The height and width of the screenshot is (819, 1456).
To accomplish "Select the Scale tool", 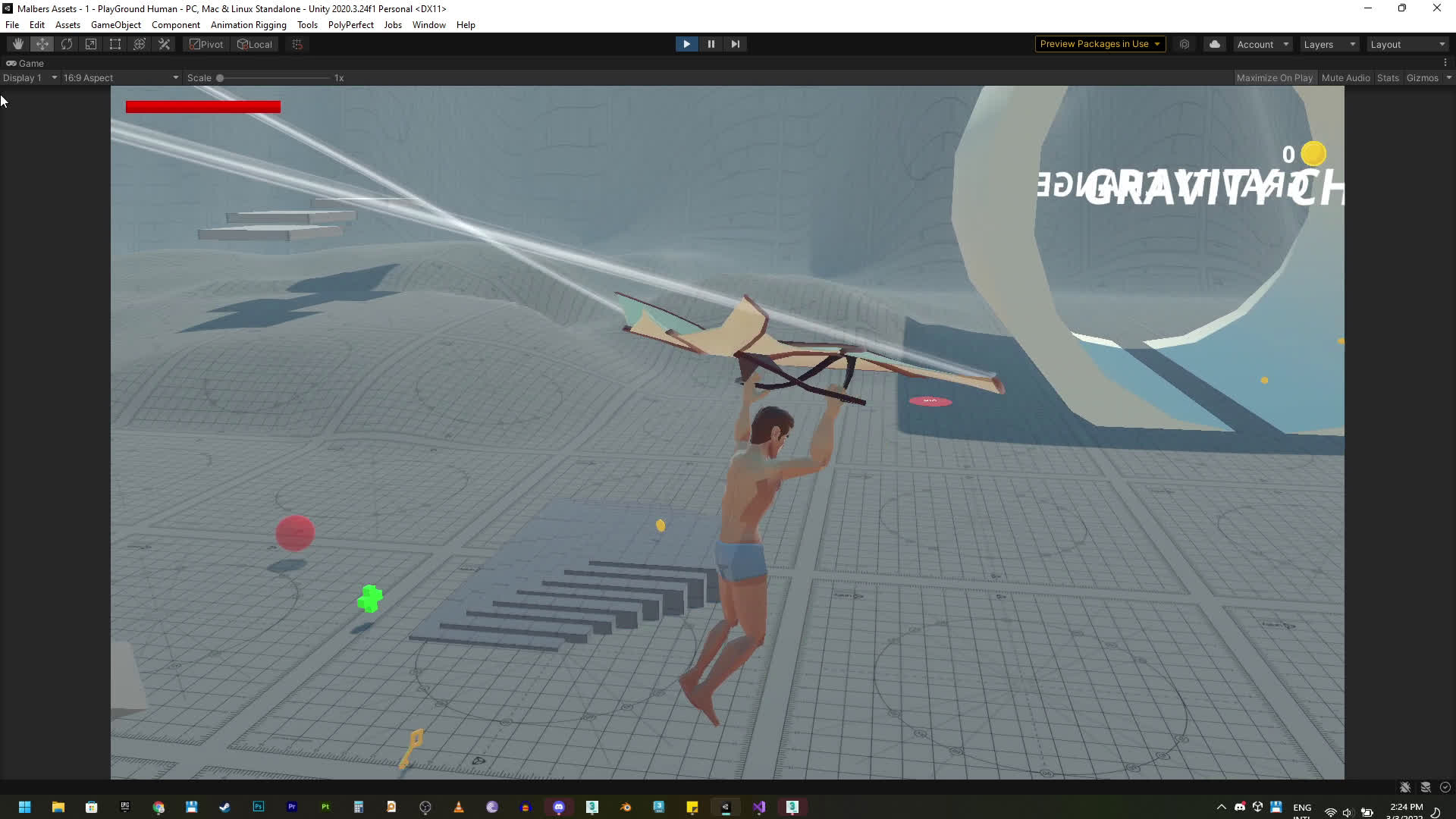I will coord(91,44).
